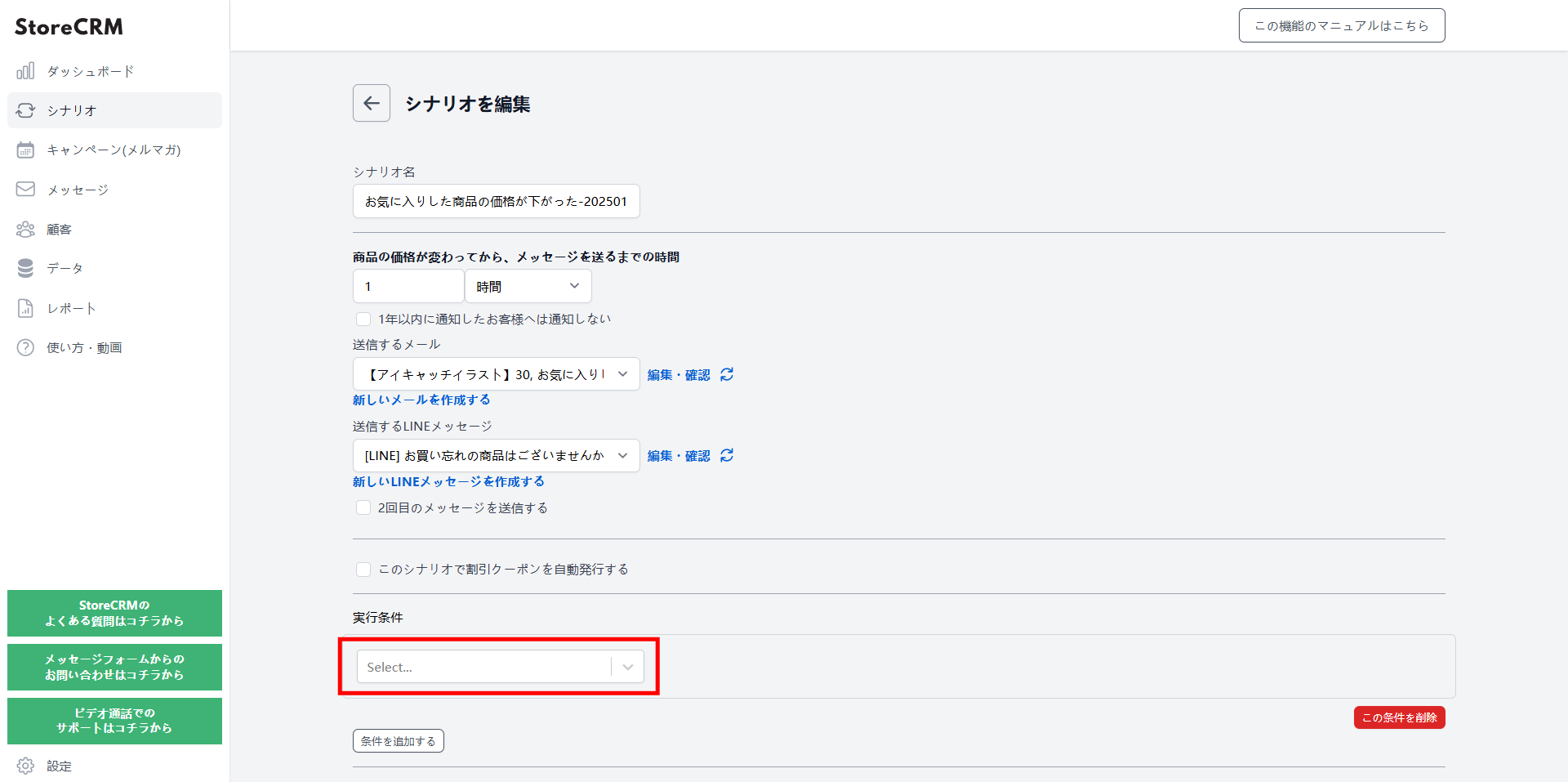The height and width of the screenshot is (782, 1568).
Task: Click この機能のマニュアルはこちら button
Action: pyautogui.click(x=1342, y=25)
